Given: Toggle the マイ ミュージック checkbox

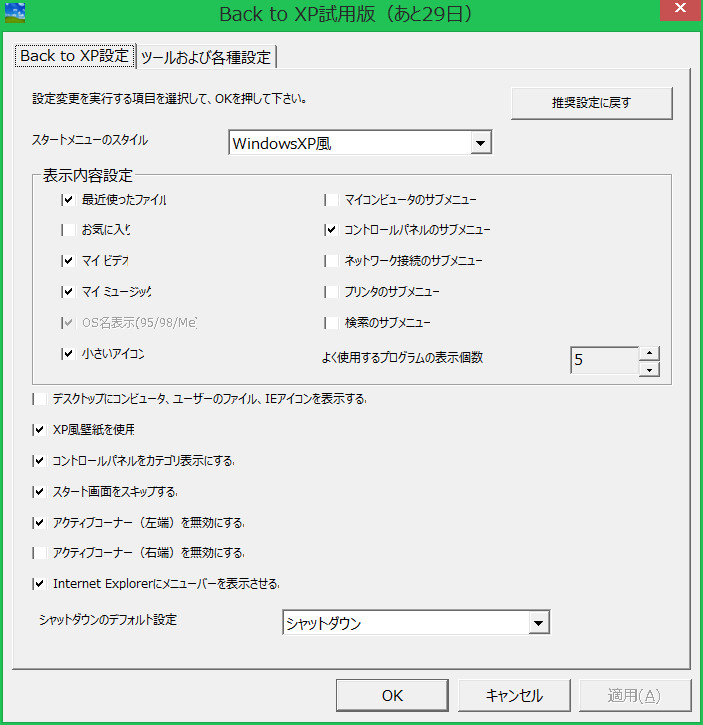Looking at the screenshot, I should [68, 292].
